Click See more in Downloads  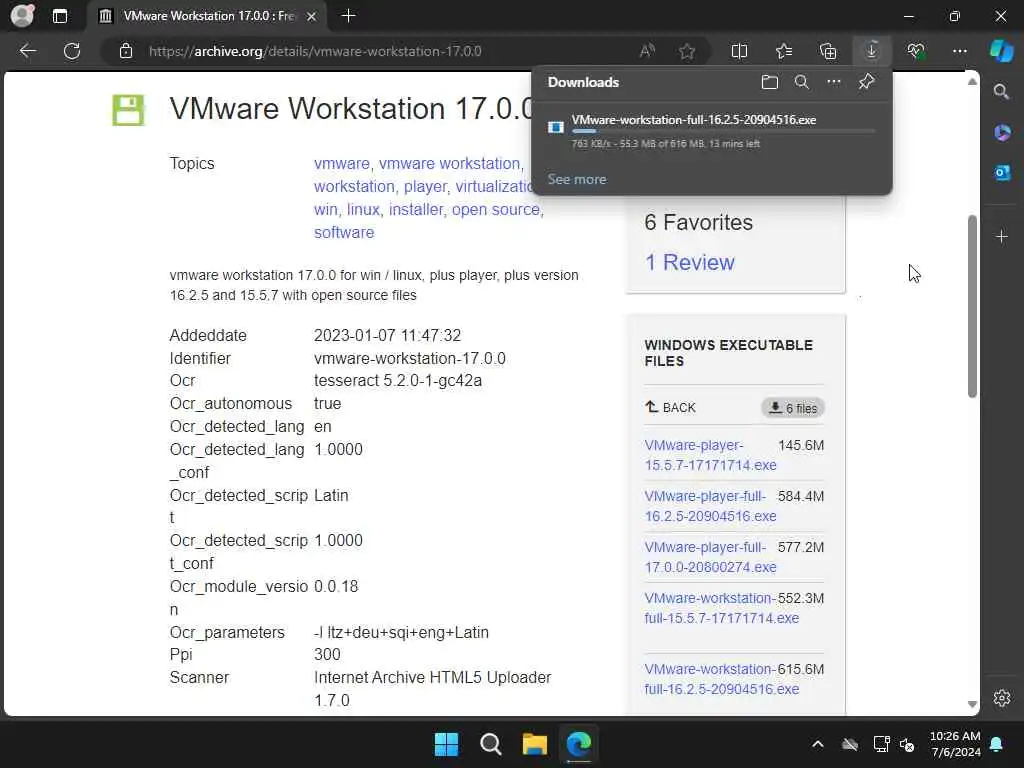[x=577, y=179]
